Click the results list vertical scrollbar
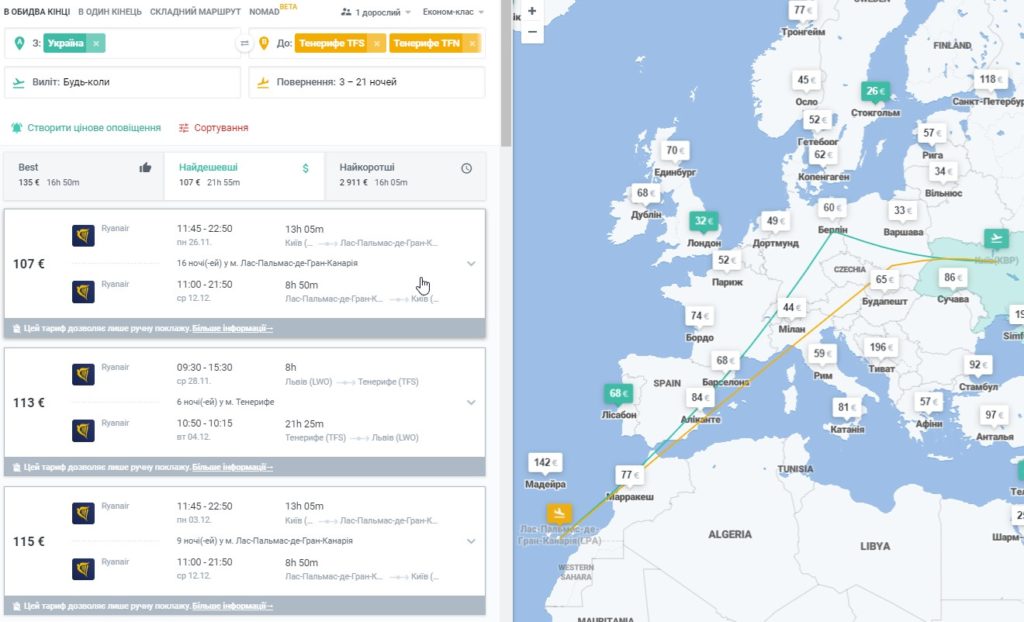The height and width of the screenshot is (622, 1024). point(506,73)
